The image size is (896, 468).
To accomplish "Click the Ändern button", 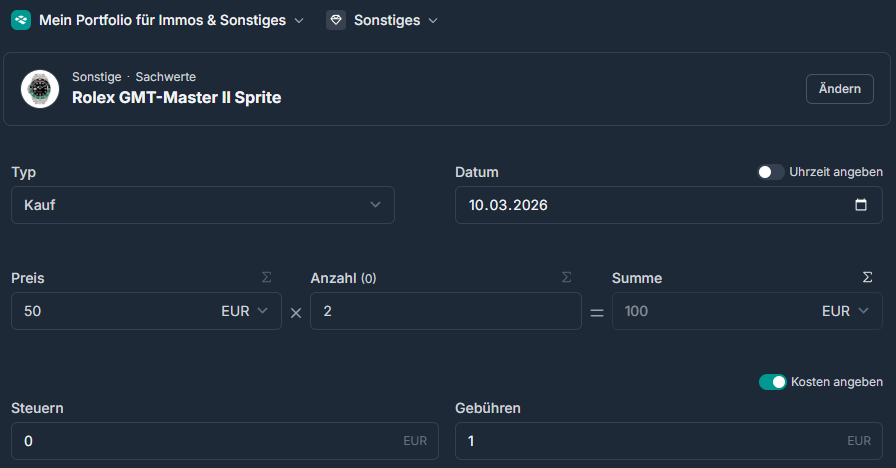I will [839, 89].
